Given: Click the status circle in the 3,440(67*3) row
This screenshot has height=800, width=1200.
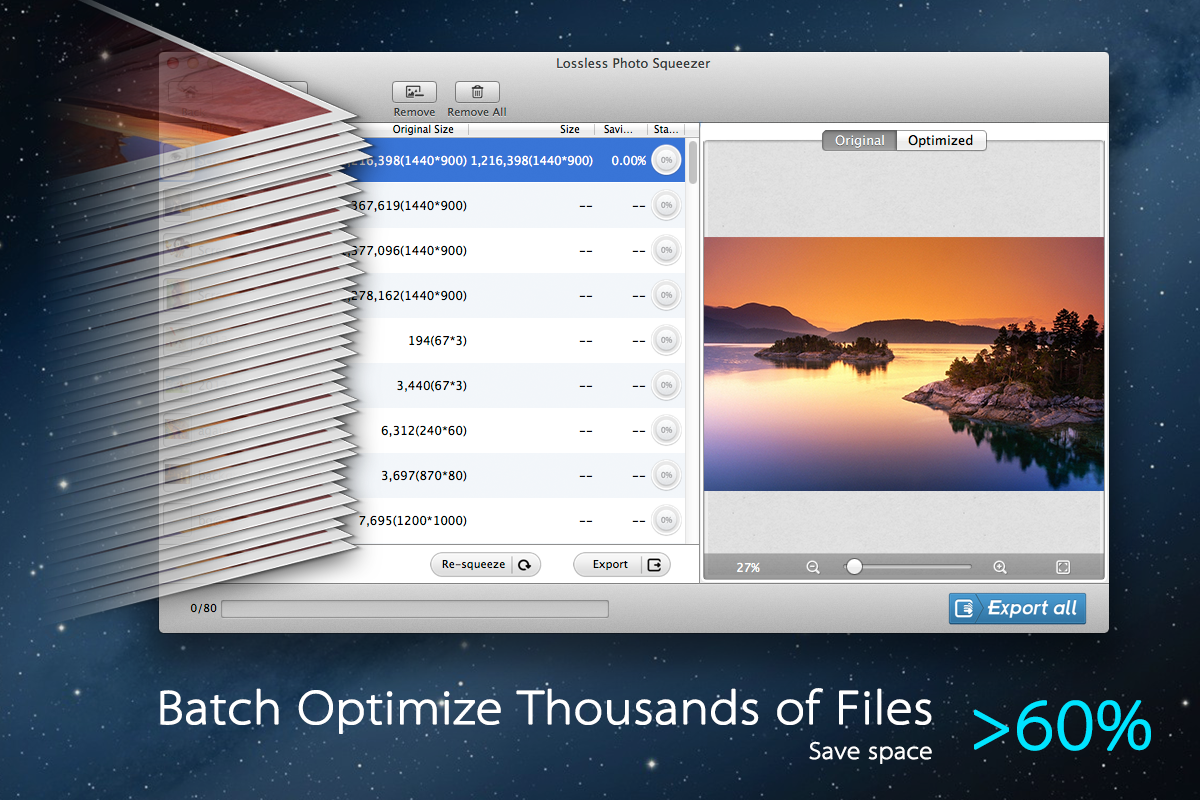Looking at the screenshot, I should [x=666, y=385].
